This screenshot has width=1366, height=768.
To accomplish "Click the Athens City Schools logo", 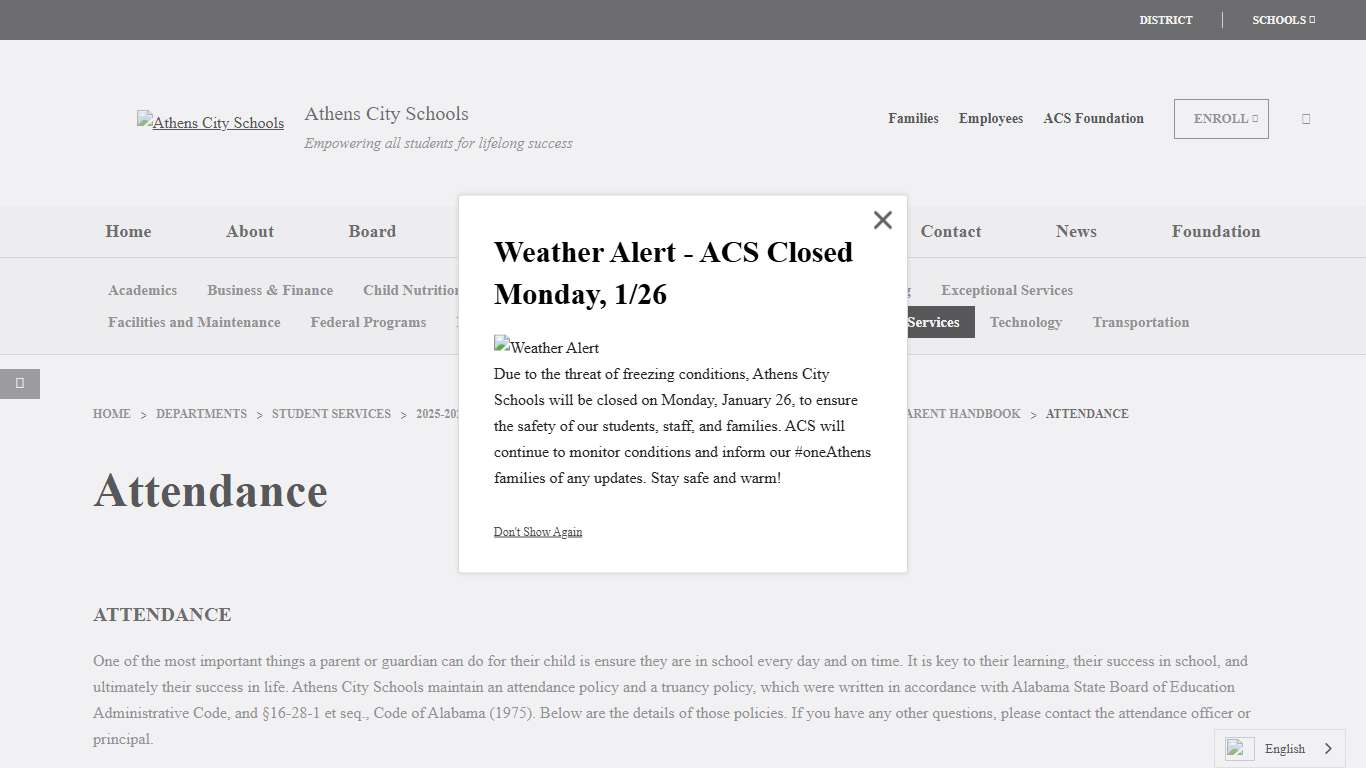I will [x=210, y=123].
